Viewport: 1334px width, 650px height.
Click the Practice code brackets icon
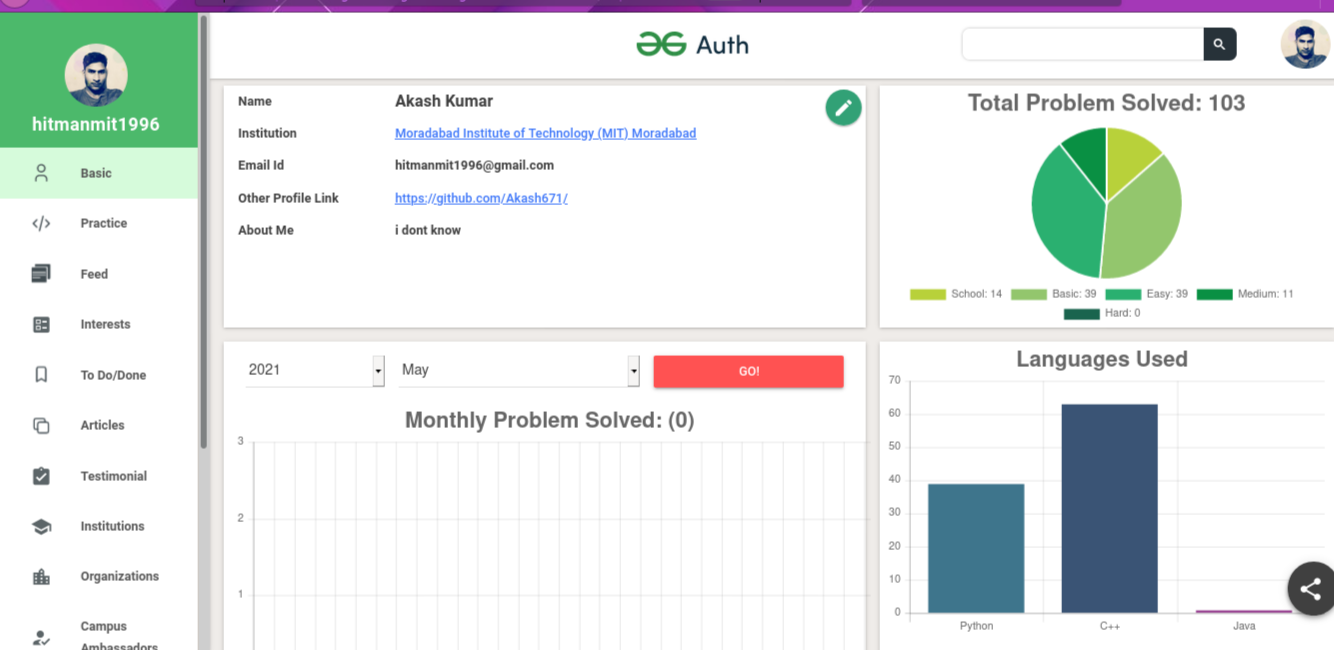pos(41,223)
